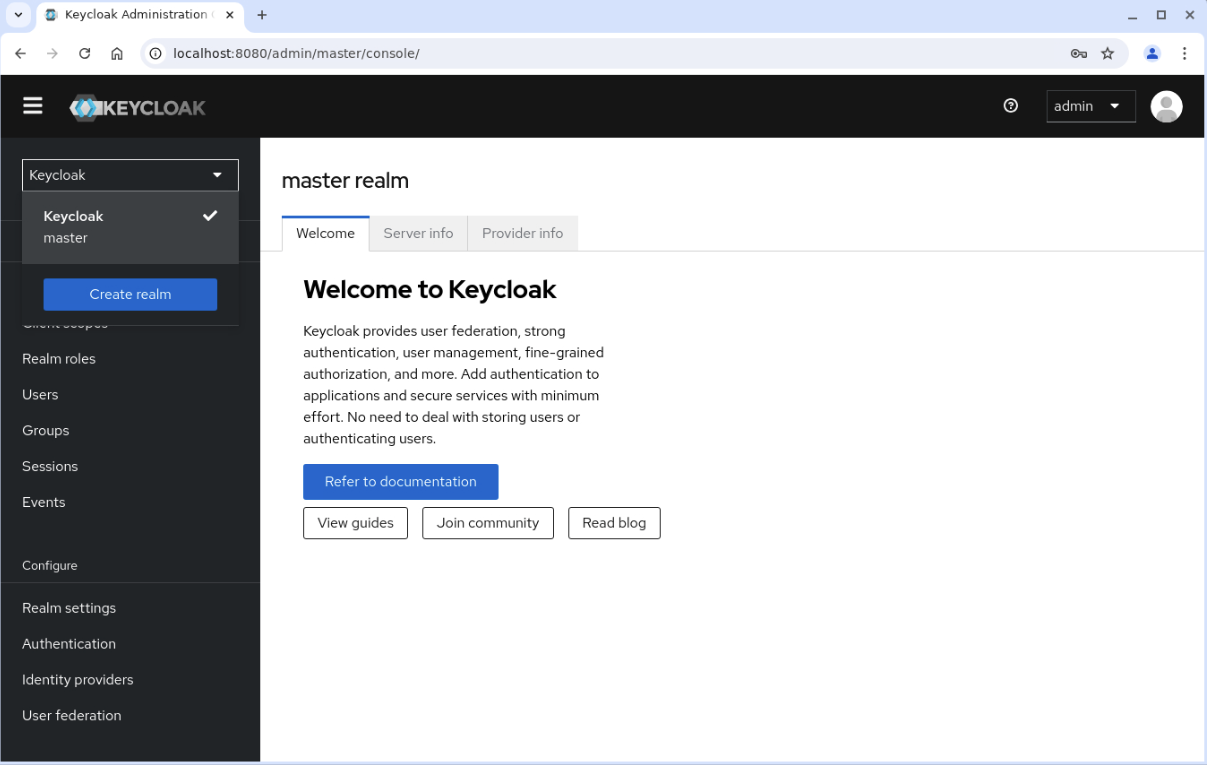Go forward with the browser forward arrow
The width and height of the screenshot is (1207, 765).
pos(52,53)
